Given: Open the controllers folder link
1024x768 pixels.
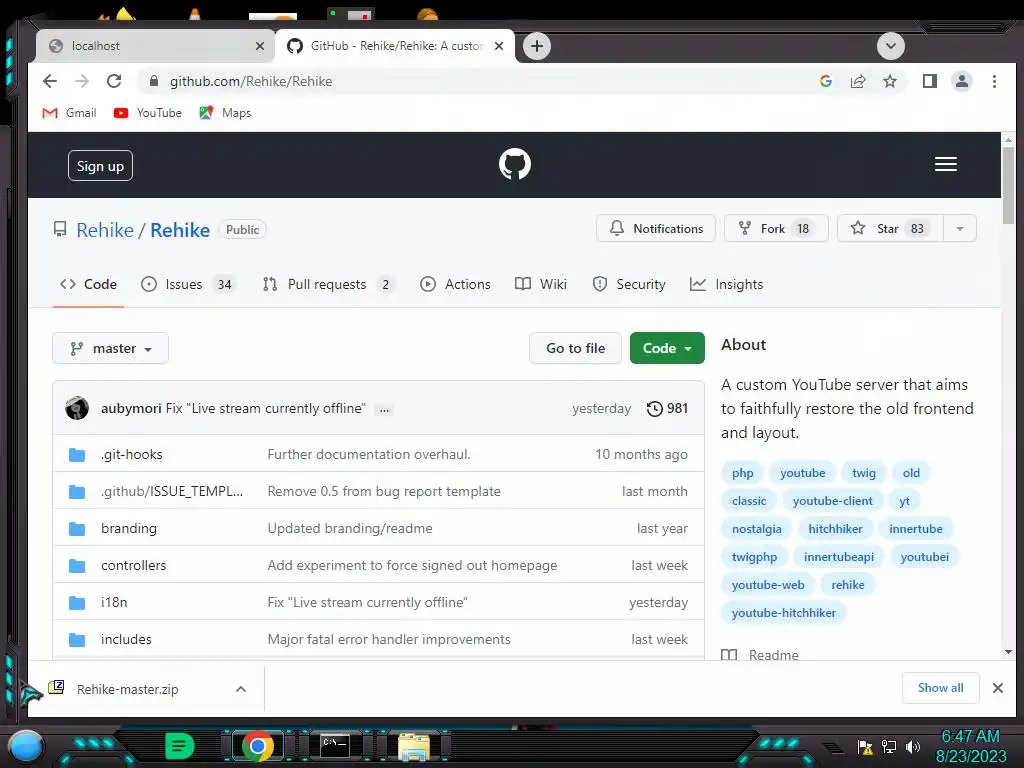Looking at the screenshot, I should tap(133, 566).
